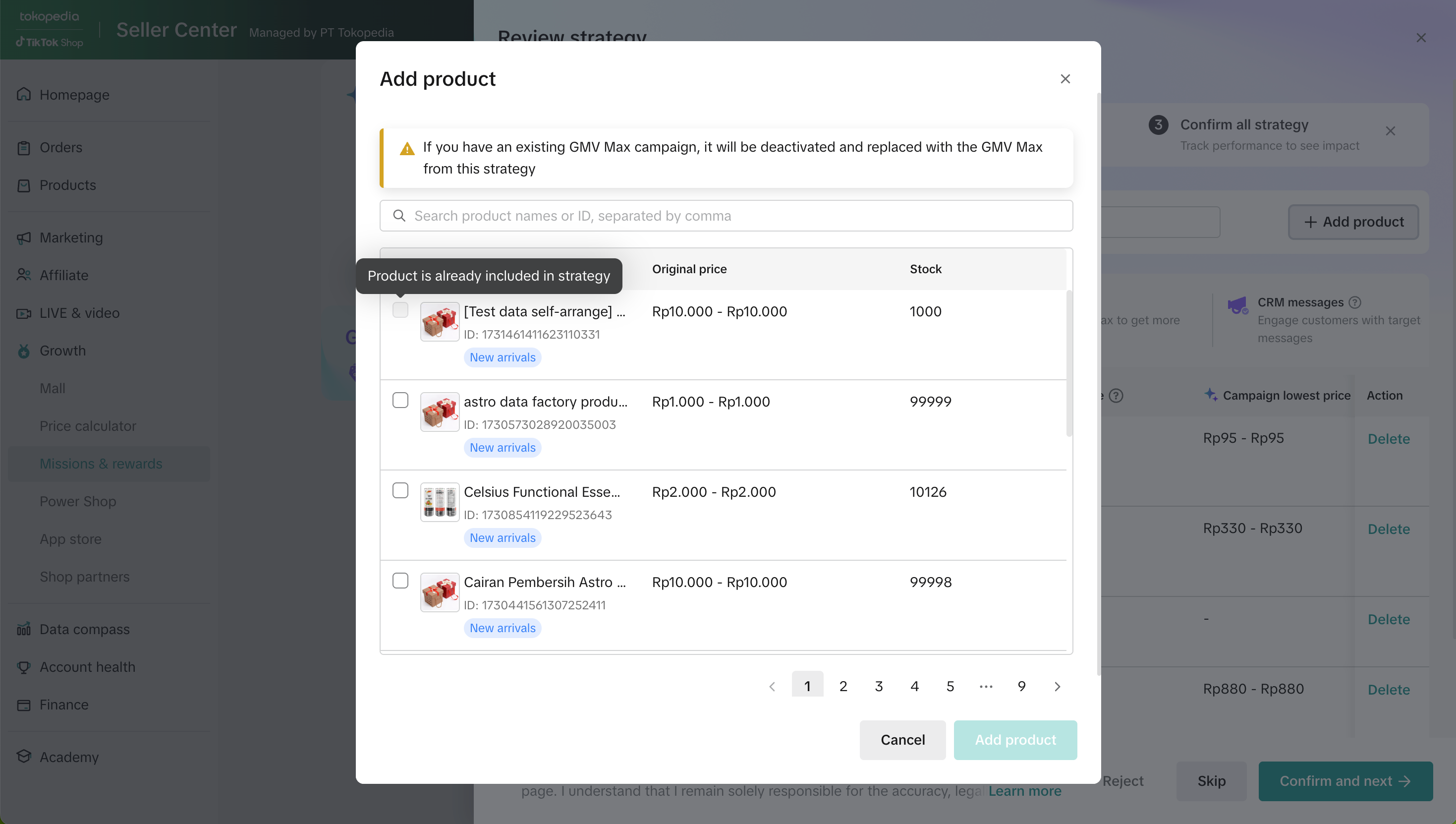Open Missions & rewards in sidebar menu
Viewport: 1456px width, 824px height.
[101, 464]
